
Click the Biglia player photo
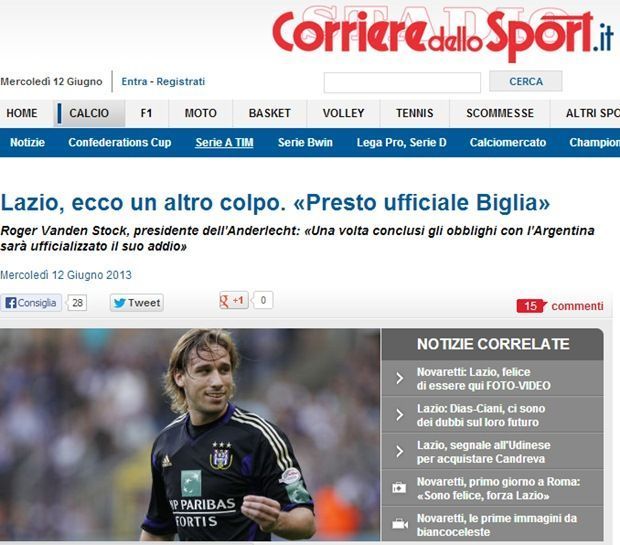pos(190,434)
